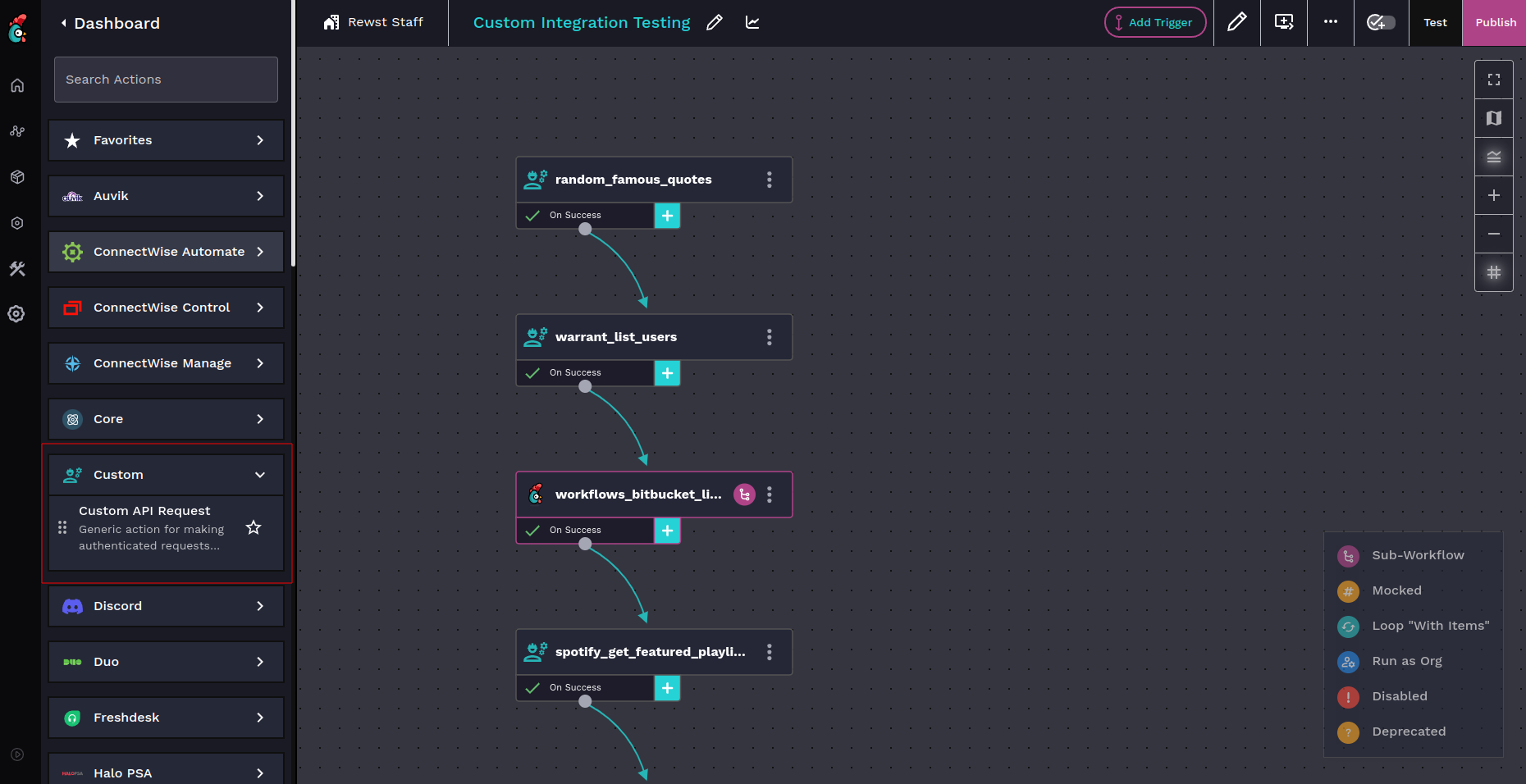
Task: Click the Test button
Action: coord(1435,22)
